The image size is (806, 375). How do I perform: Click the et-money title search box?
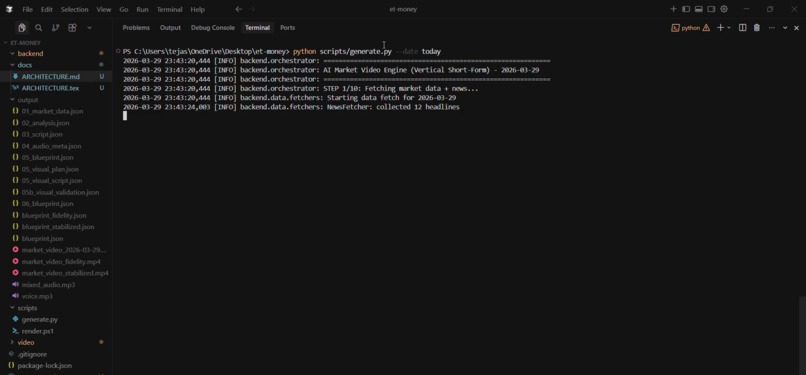403,9
